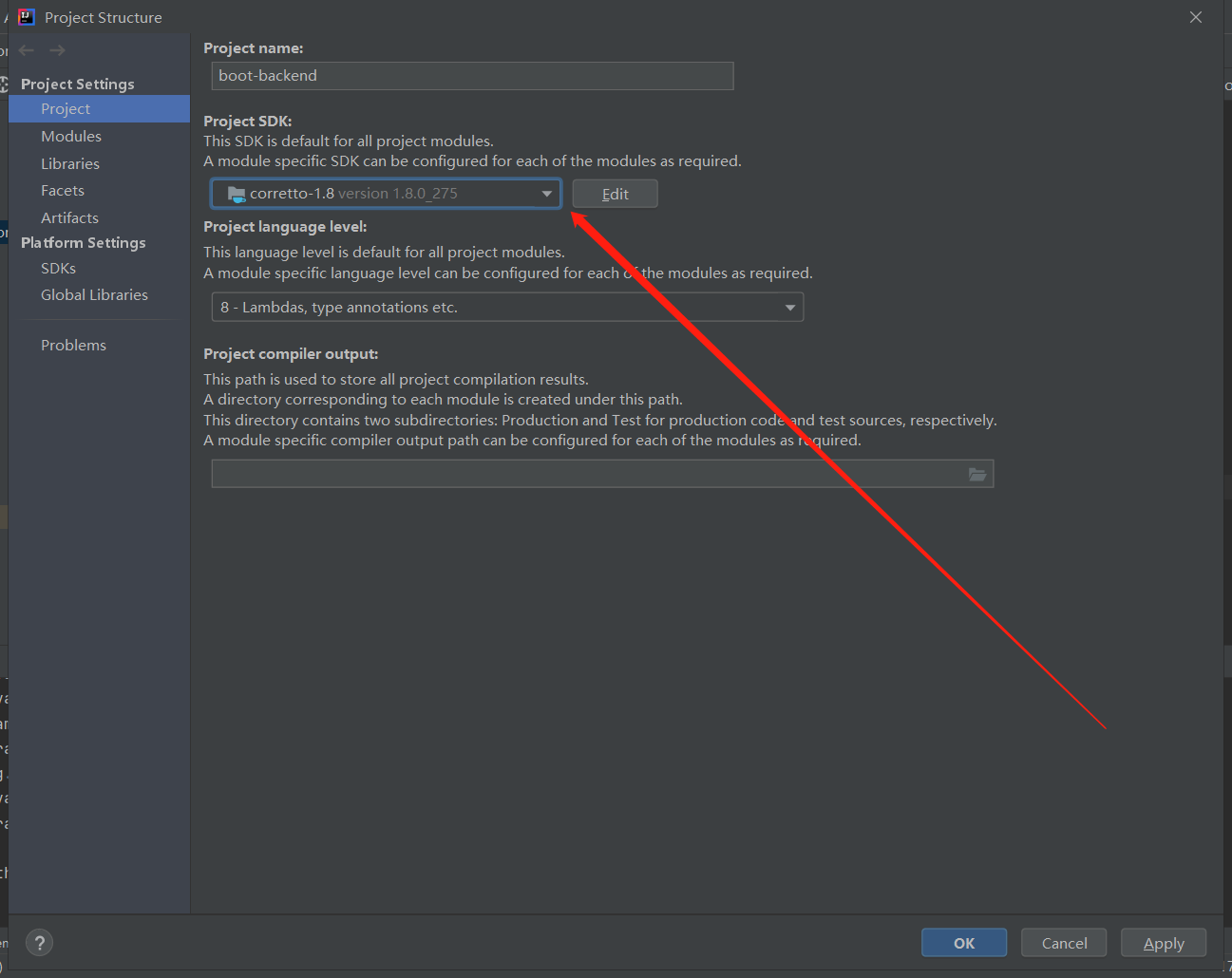Click the Edit button next to Project SDK
1232x978 pixels.
coord(615,193)
